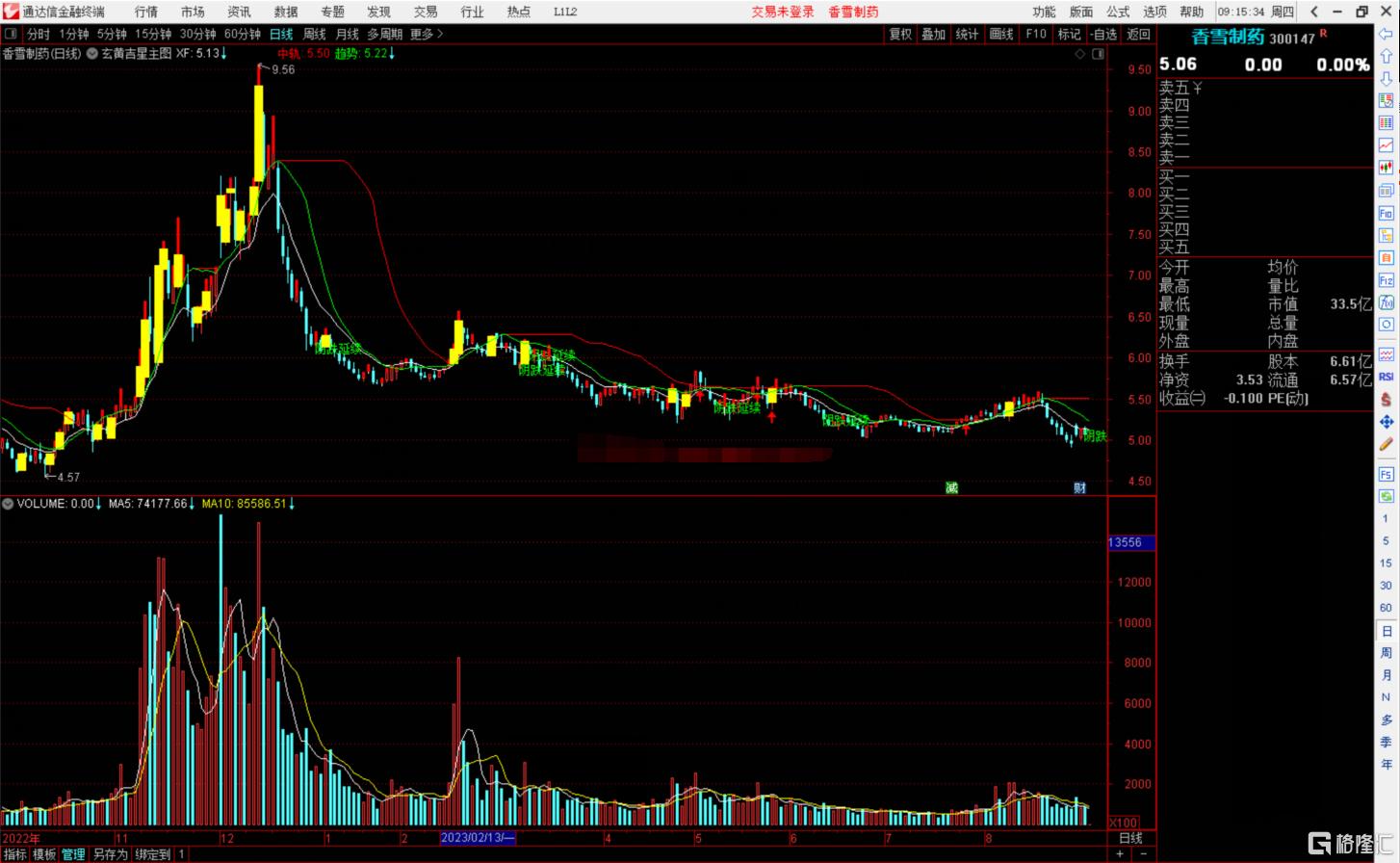Click the Fz icon in right sidebar
Screen dimensions: 1400x863
[x=1387, y=280]
